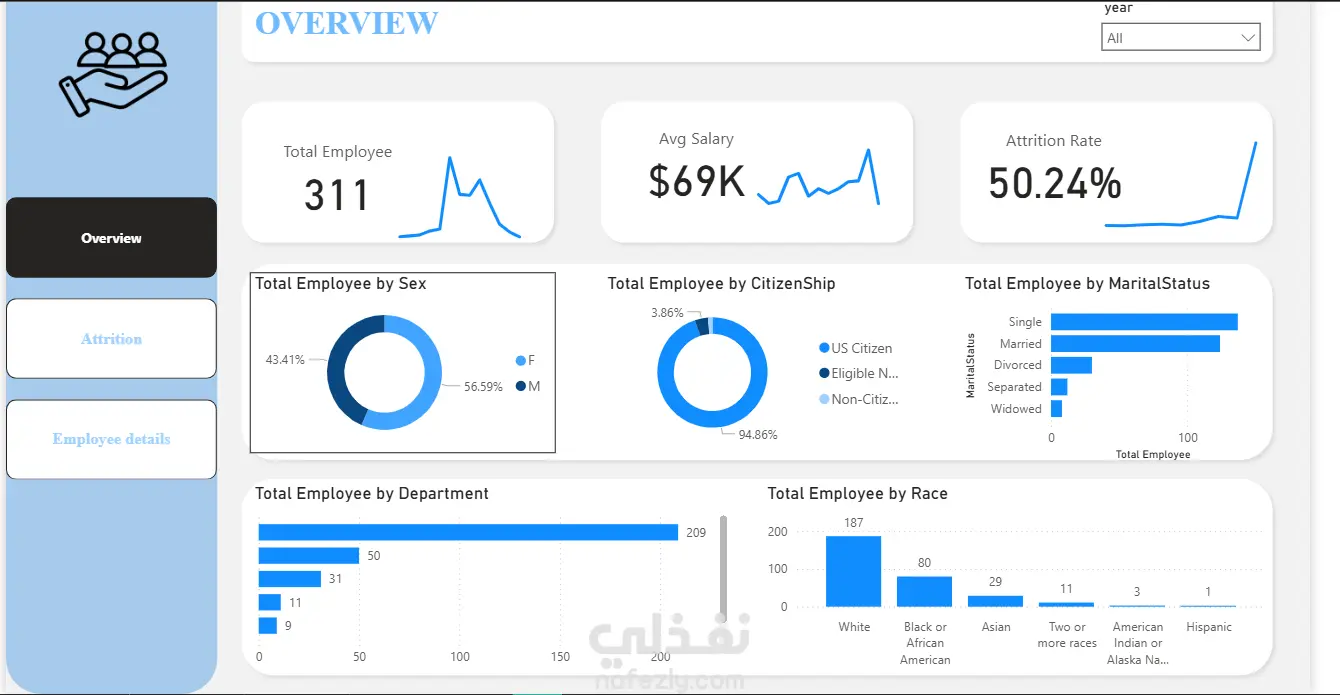Click the Eligible Non-citizen legend dot
Screen dimensions: 1340x695
(x=824, y=373)
